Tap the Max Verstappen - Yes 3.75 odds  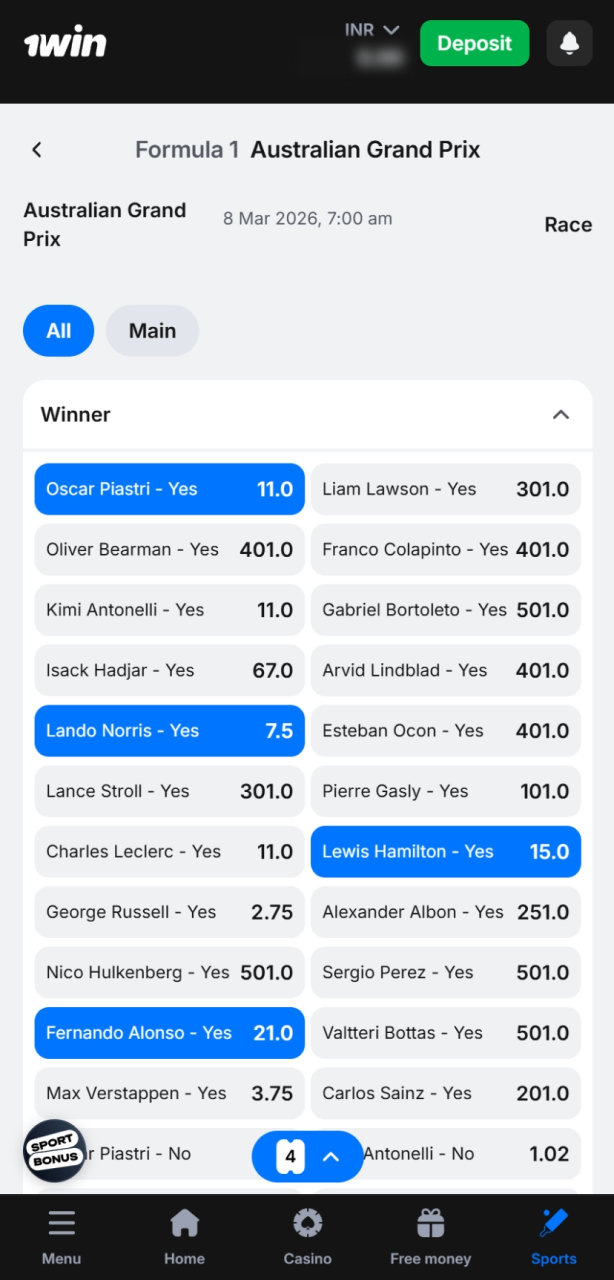tap(168, 1093)
